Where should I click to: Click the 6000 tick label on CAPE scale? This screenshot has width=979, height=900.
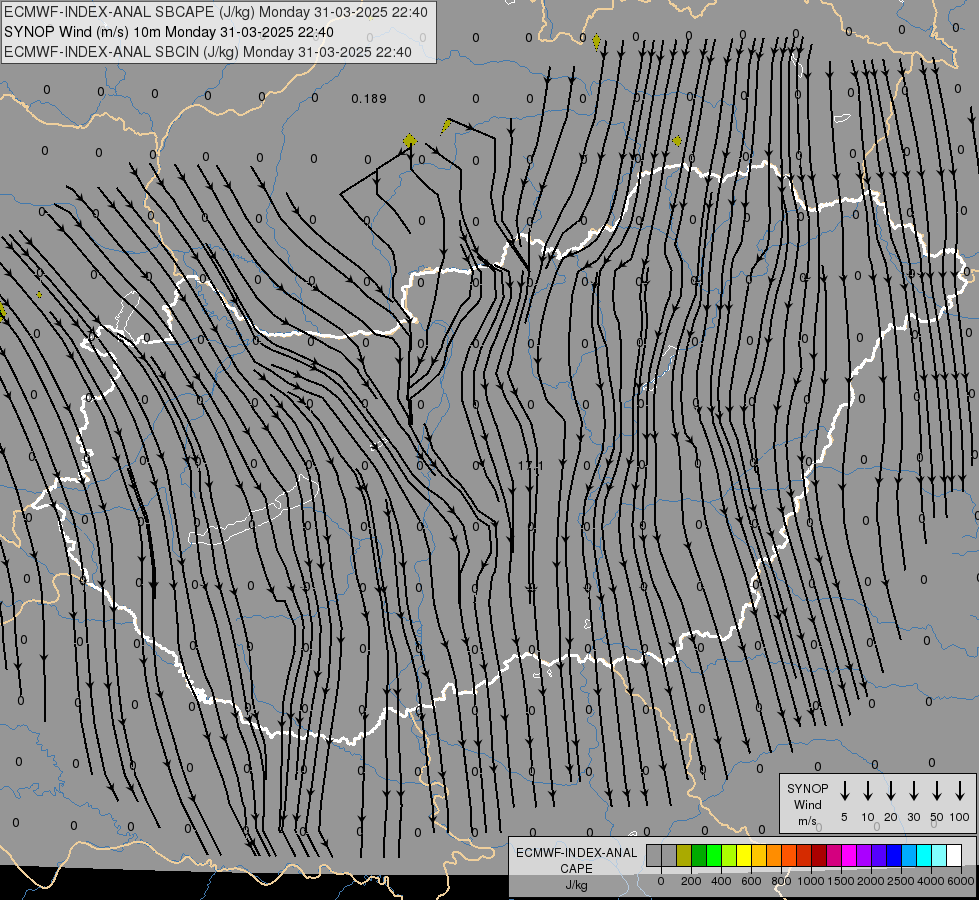pos(960,881)
